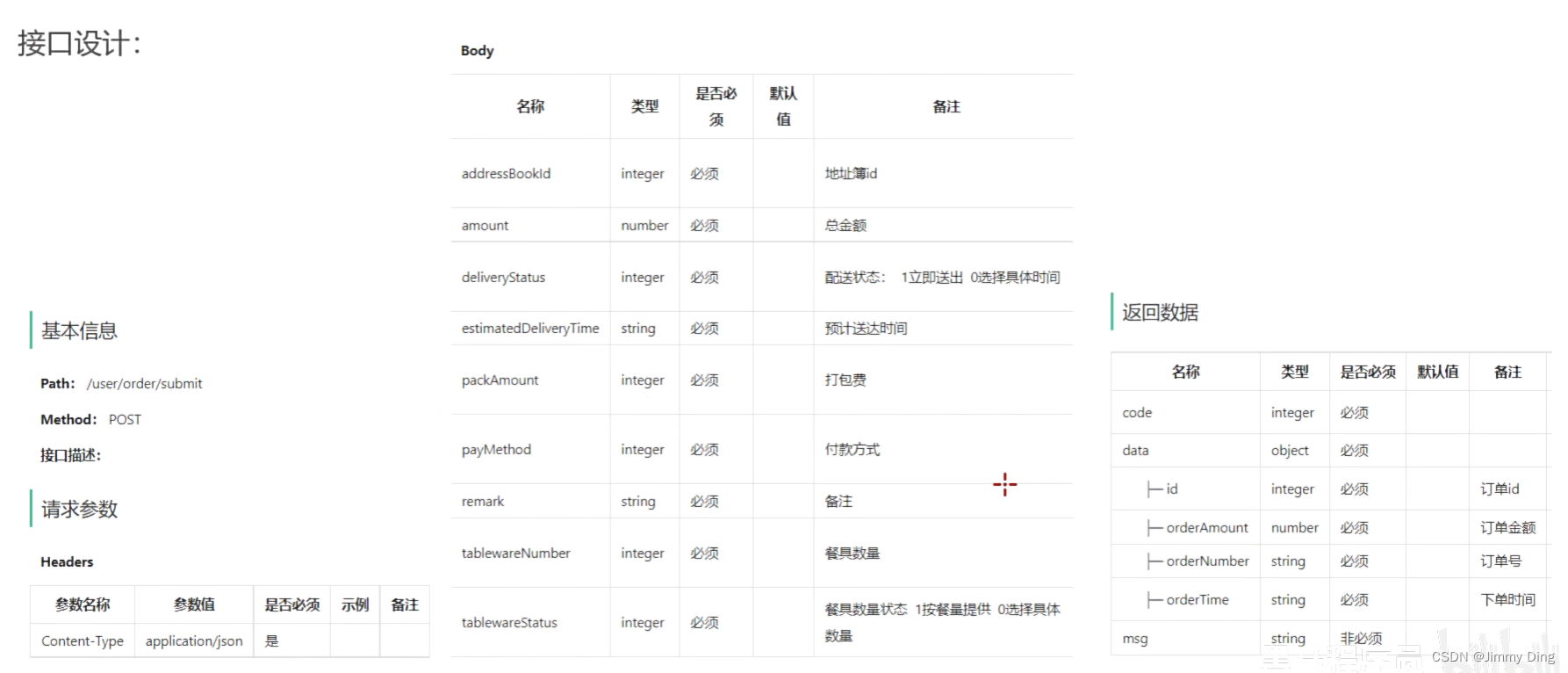Click the 配送状态 remark description
Viewport: 1568px width, 673px height.
(x=942, y=277)
